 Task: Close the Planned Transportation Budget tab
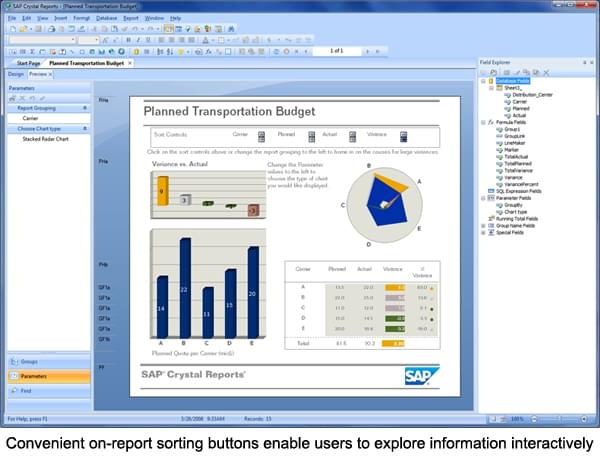click(130, 63)
